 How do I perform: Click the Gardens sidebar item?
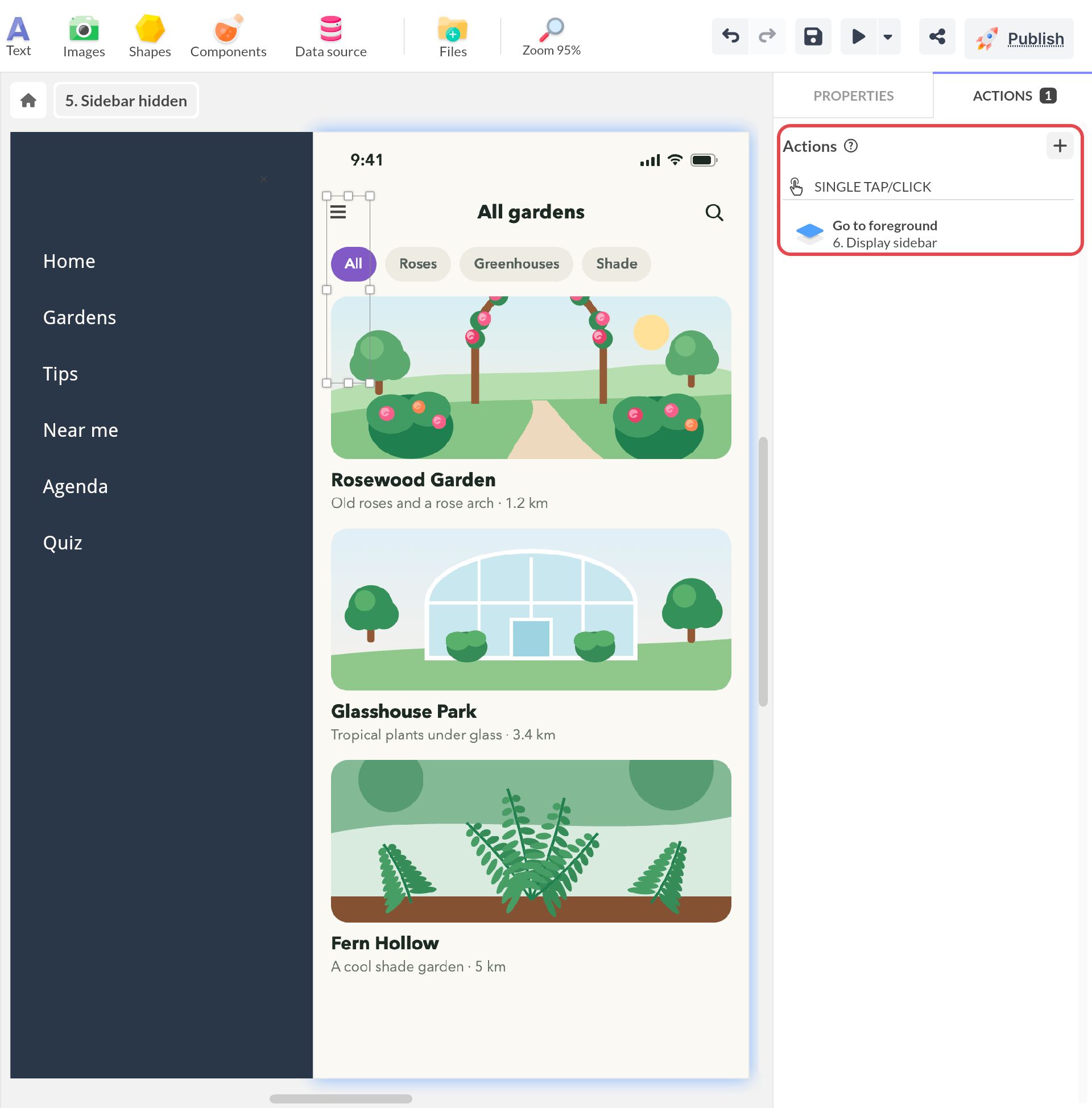[x=79, y=318]
